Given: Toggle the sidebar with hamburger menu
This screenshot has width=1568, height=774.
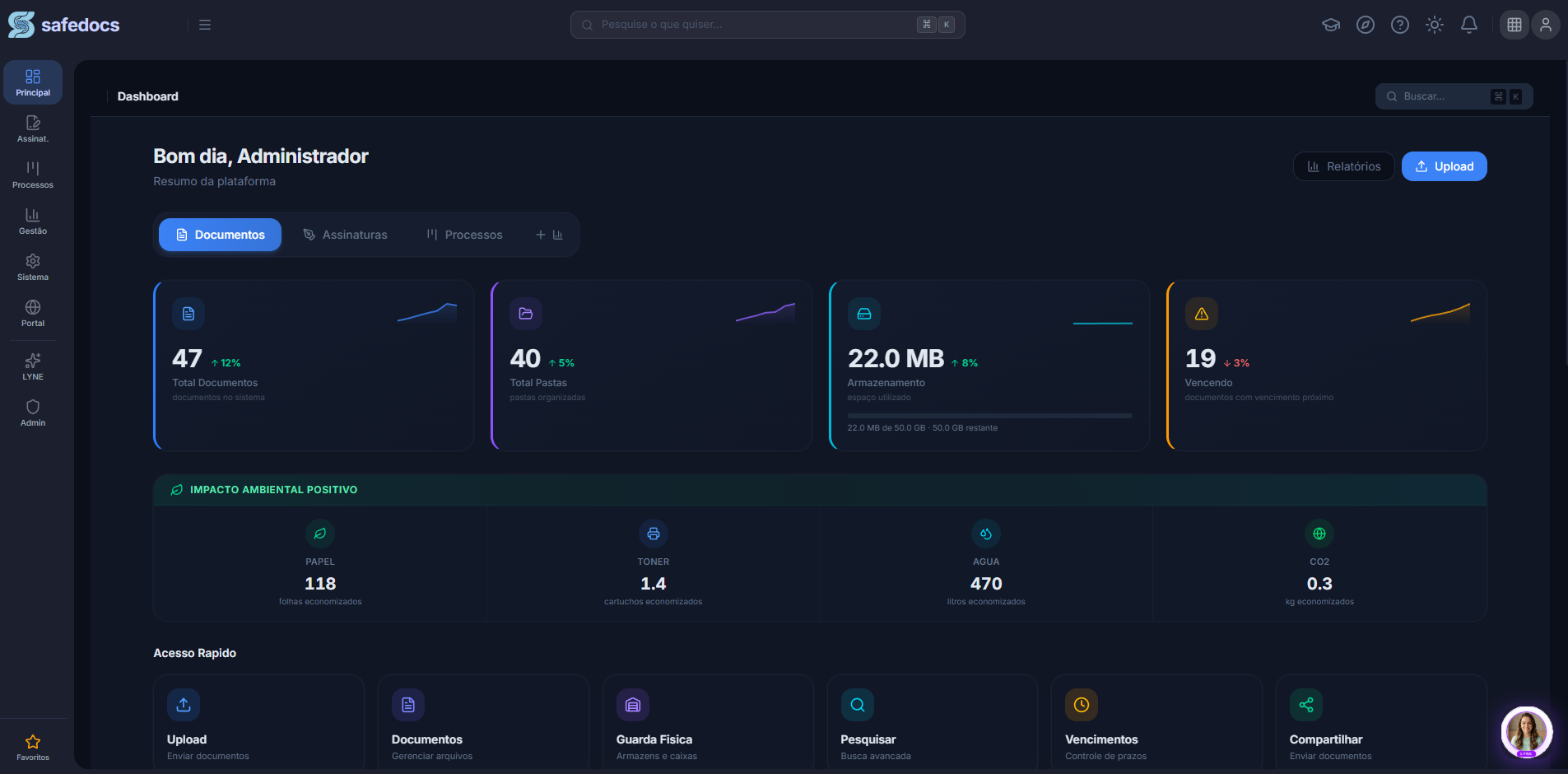Looking at the screenshot, I should pyautogui.click(x=205, y=25).
